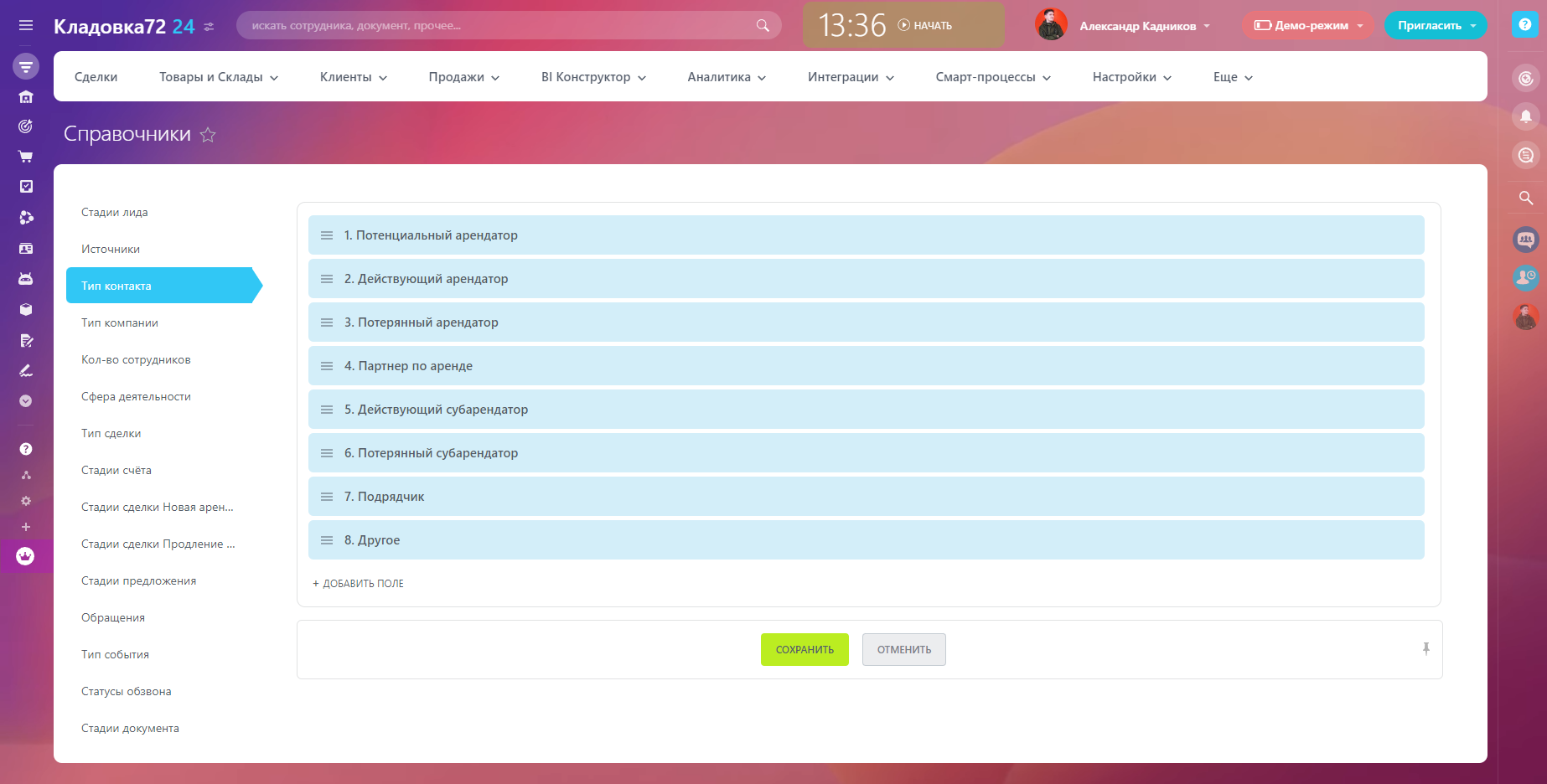The height and width of the screenshot is (784, 1547).
Task: Click the pin icon beside the save panel
Action: point(1425,649)
